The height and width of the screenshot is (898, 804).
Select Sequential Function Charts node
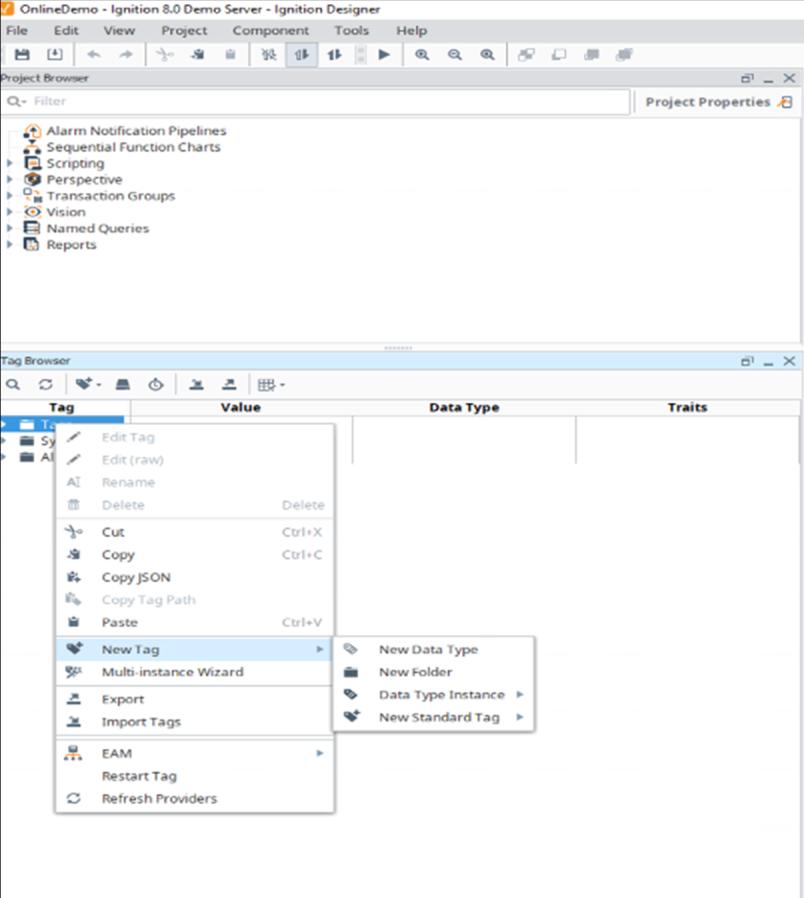(x=133, y=147)
